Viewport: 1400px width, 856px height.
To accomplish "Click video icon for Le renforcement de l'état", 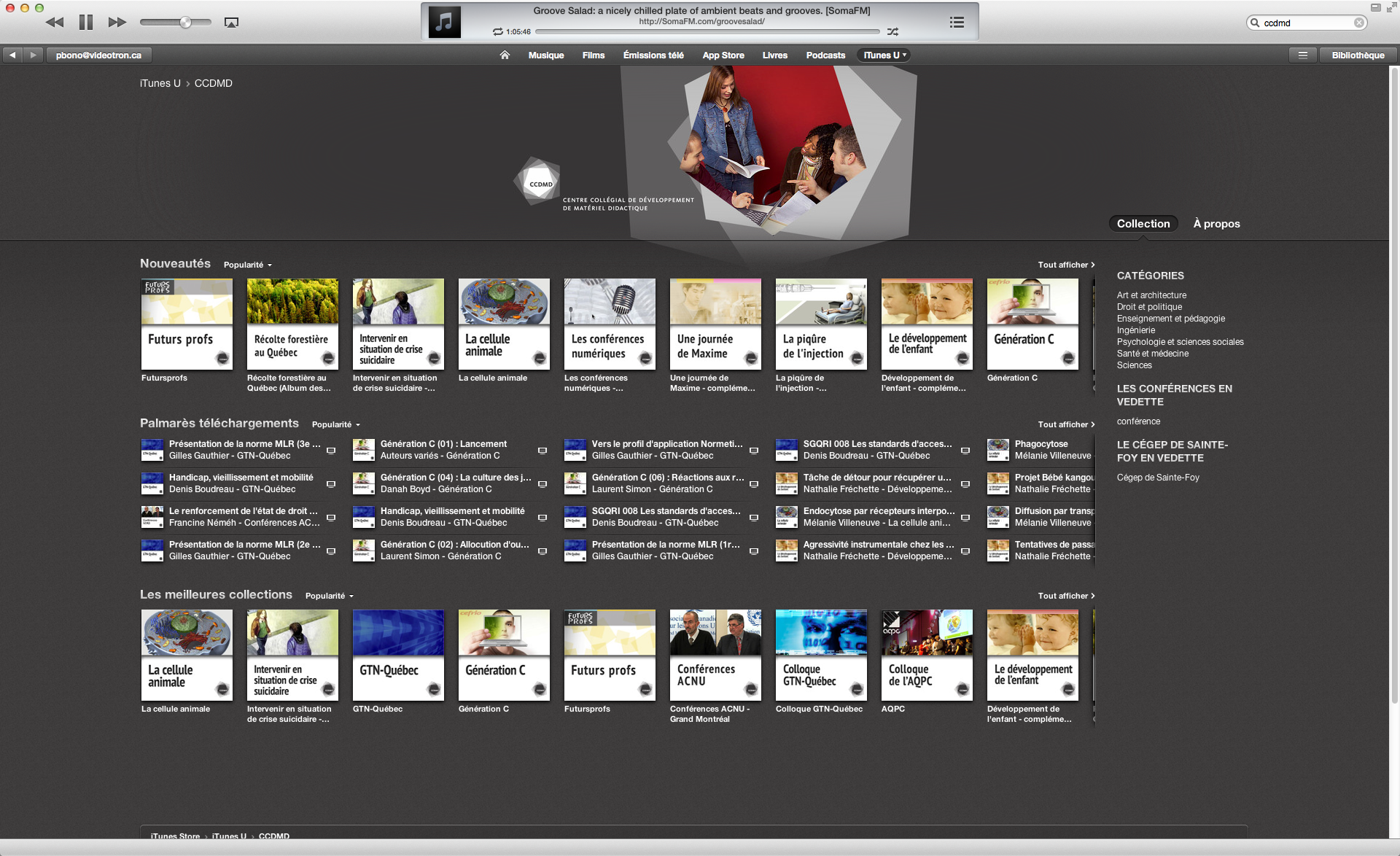I will (331, 518).
